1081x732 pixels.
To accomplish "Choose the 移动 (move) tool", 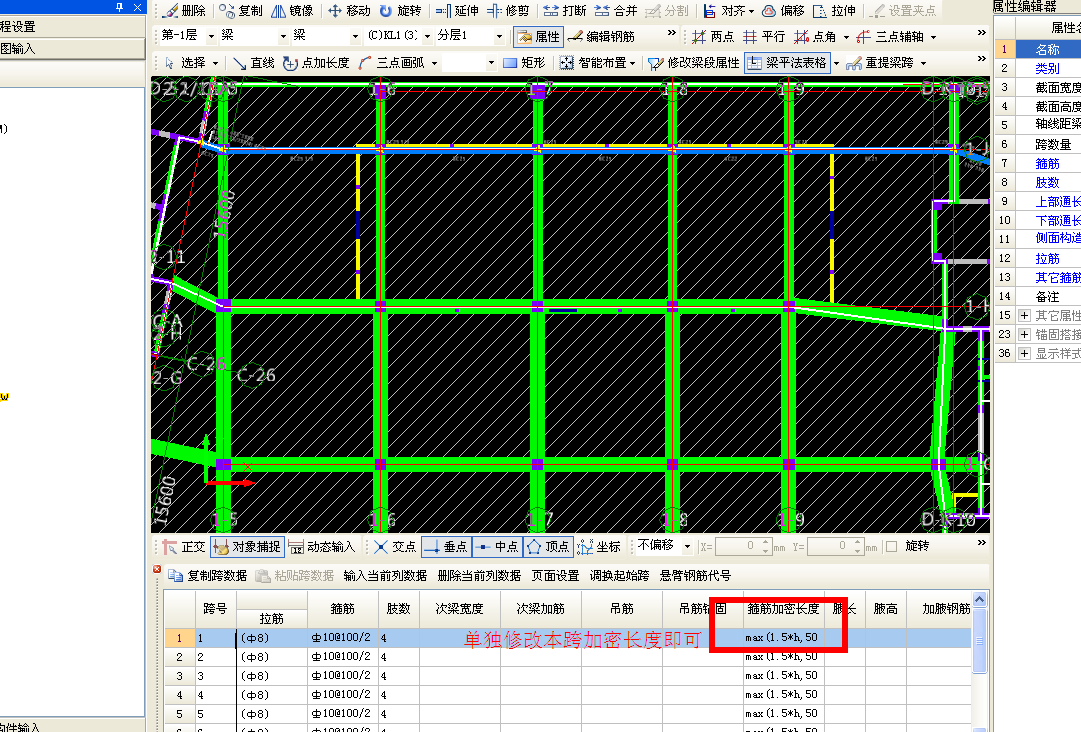I will pyautogui.click(x=349, y=11).
